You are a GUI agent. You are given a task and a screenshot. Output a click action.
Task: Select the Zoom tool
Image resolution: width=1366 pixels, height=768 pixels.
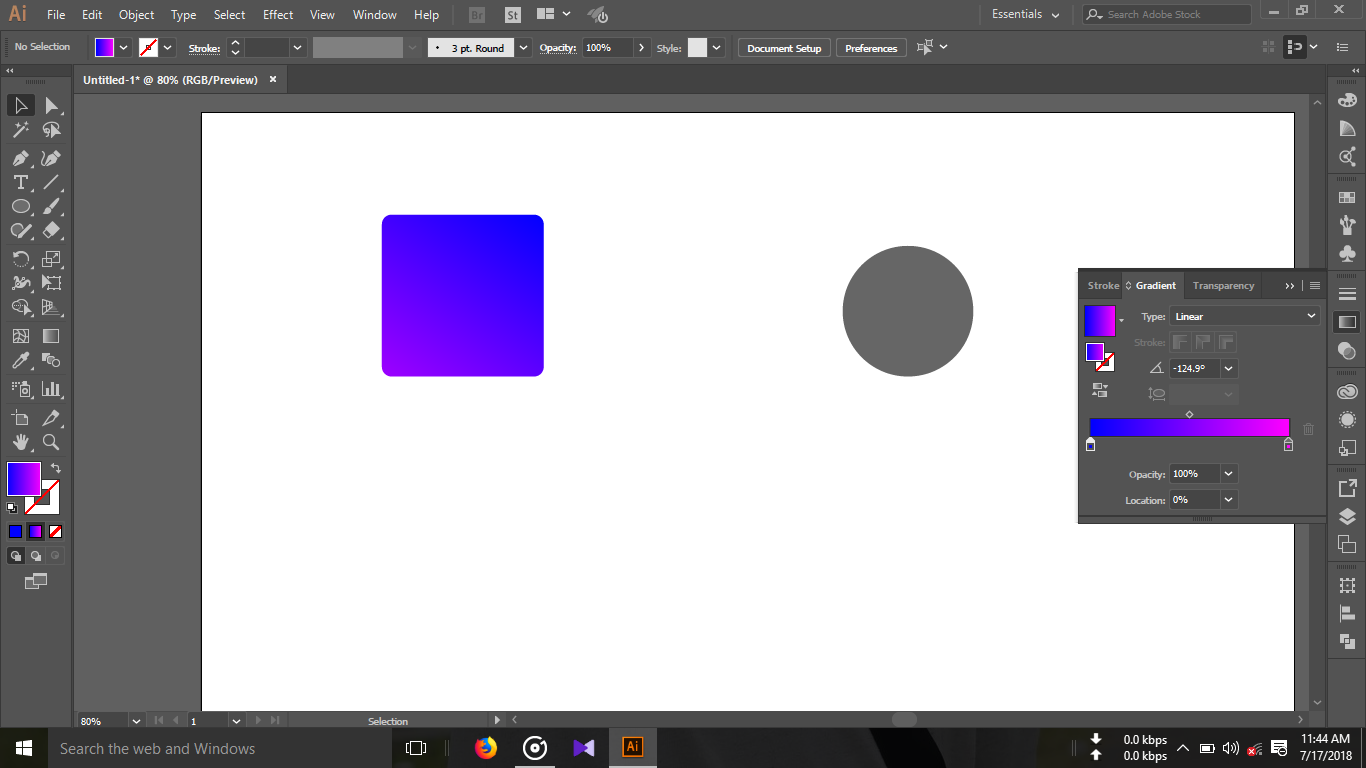(x=52, y=442)
